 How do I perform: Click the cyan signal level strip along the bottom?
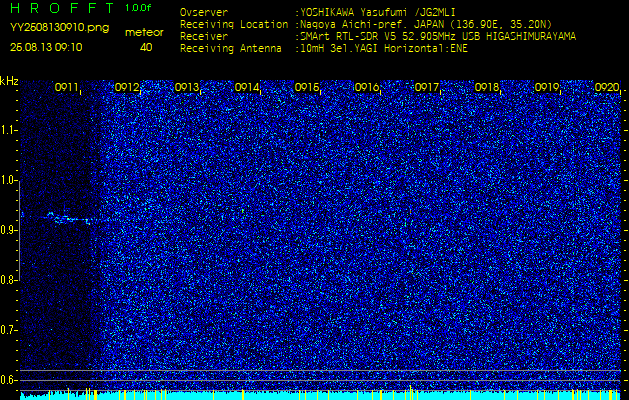point(320,396)
